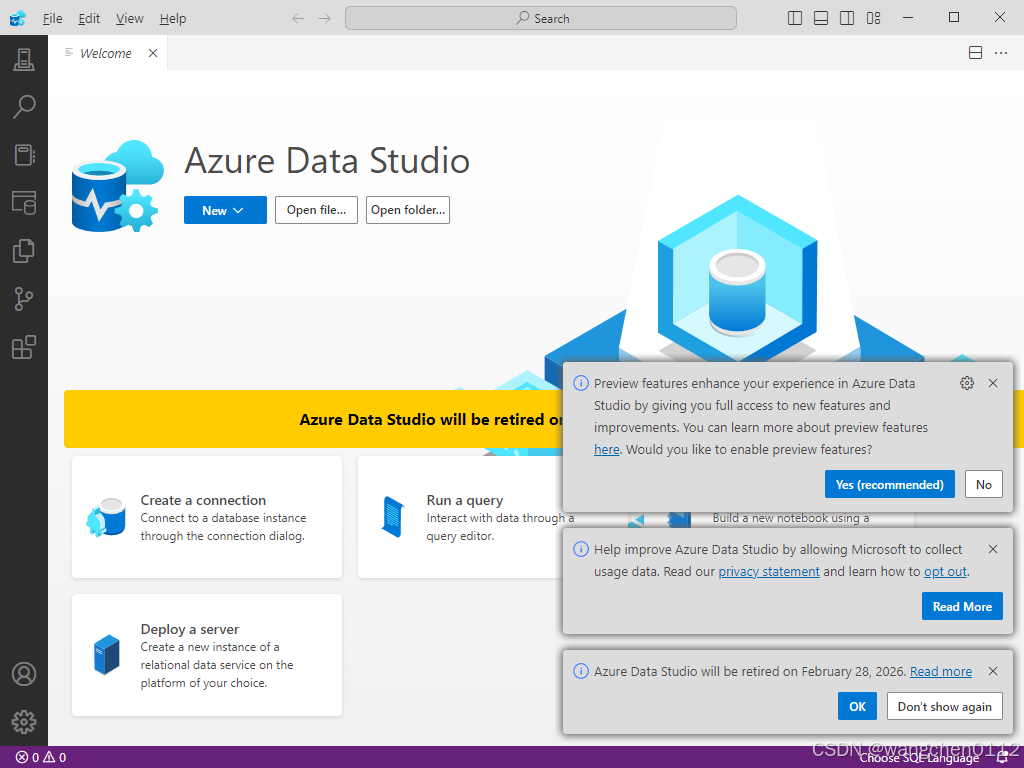Open the Edit menu
The height and width of the screenshot is (768, 1024).
click(x=89, y=18)
